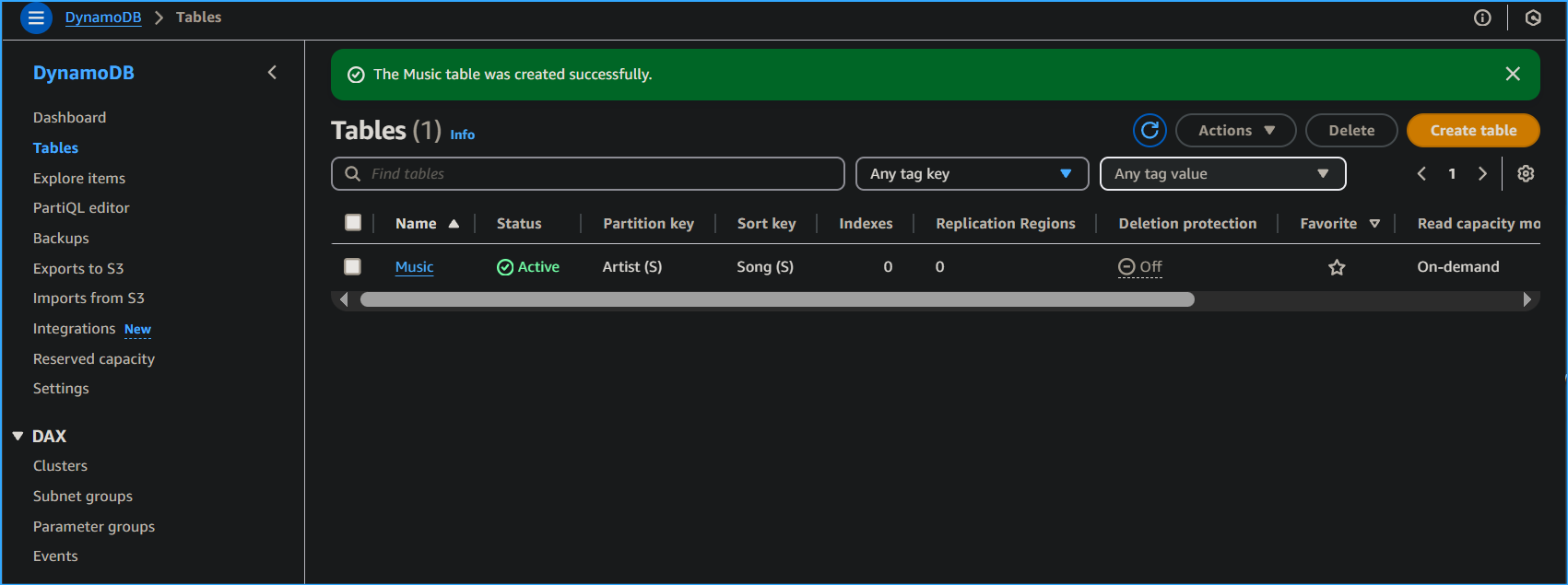Dismiss the Music table success banner
Viewport: 1568px width, 585px height.
1513,74
